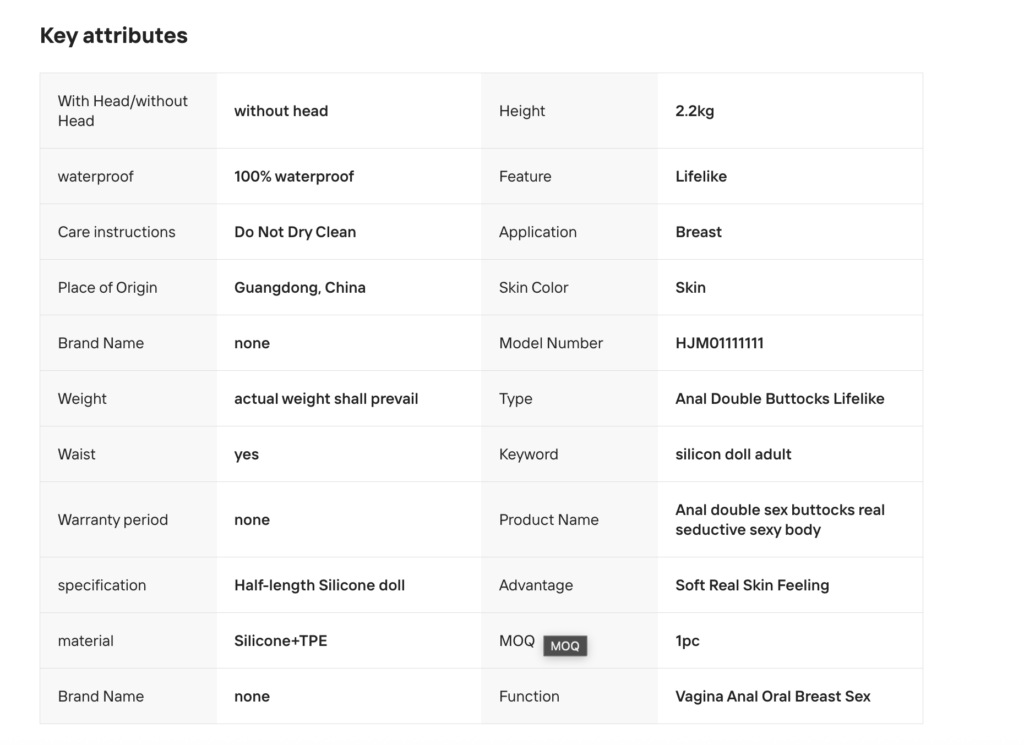
Task: Click the MOQ tooltip badge
Action: click(565, 646)
